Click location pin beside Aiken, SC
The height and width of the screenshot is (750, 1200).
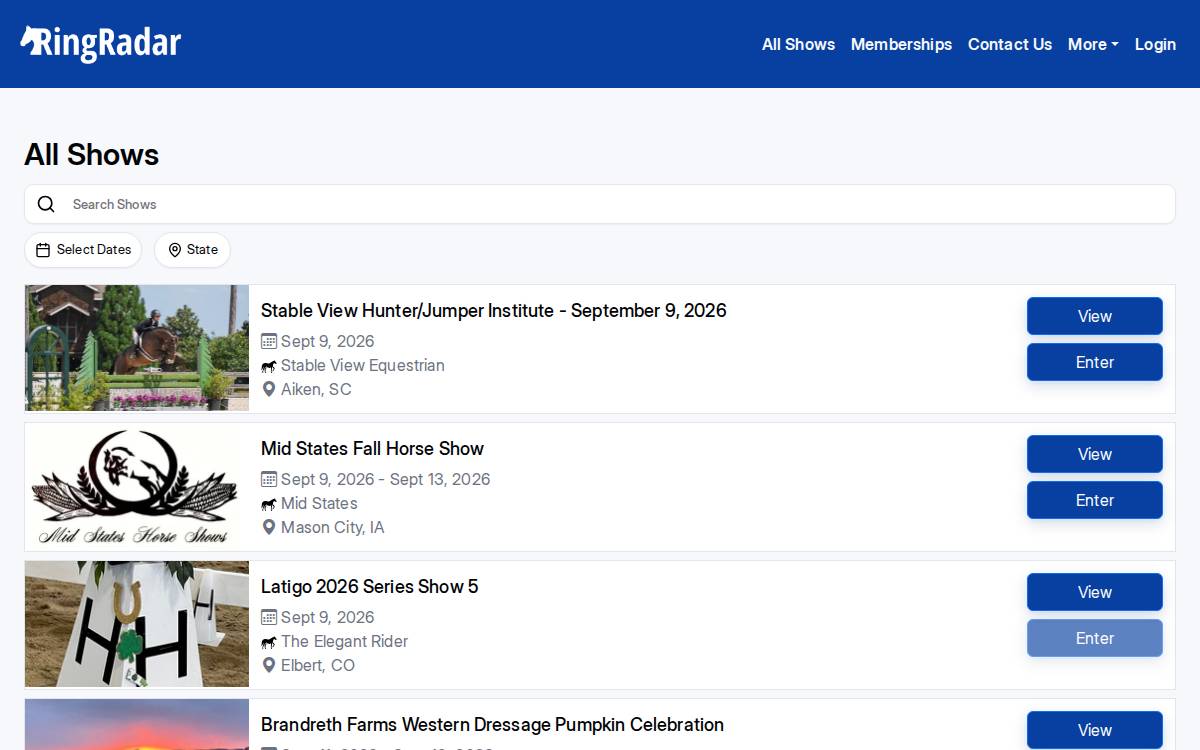pyautogui.click(x=269, y=389)
